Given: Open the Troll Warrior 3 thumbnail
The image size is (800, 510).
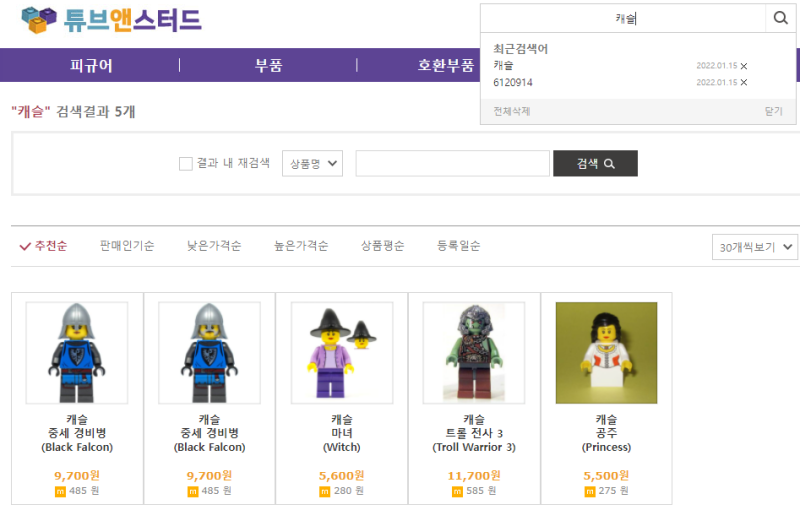Looking at the screenshot, I should 474,353.
